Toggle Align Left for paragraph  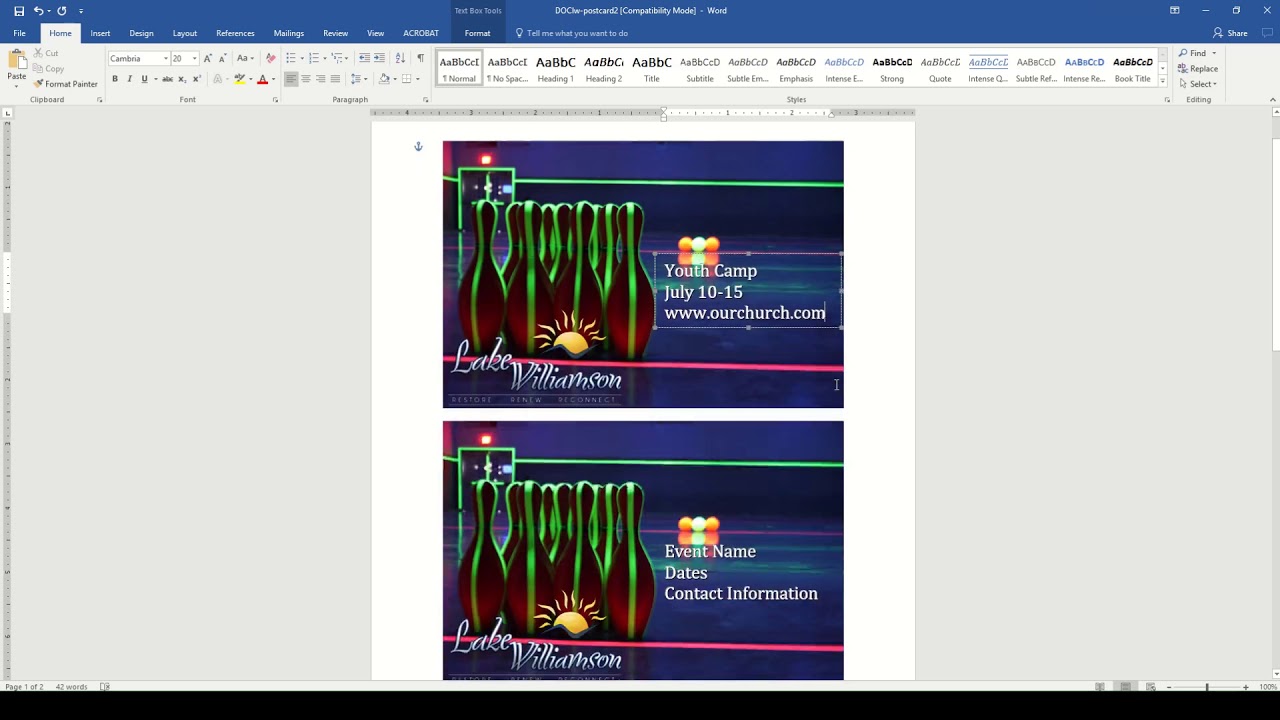click(291, 79)
